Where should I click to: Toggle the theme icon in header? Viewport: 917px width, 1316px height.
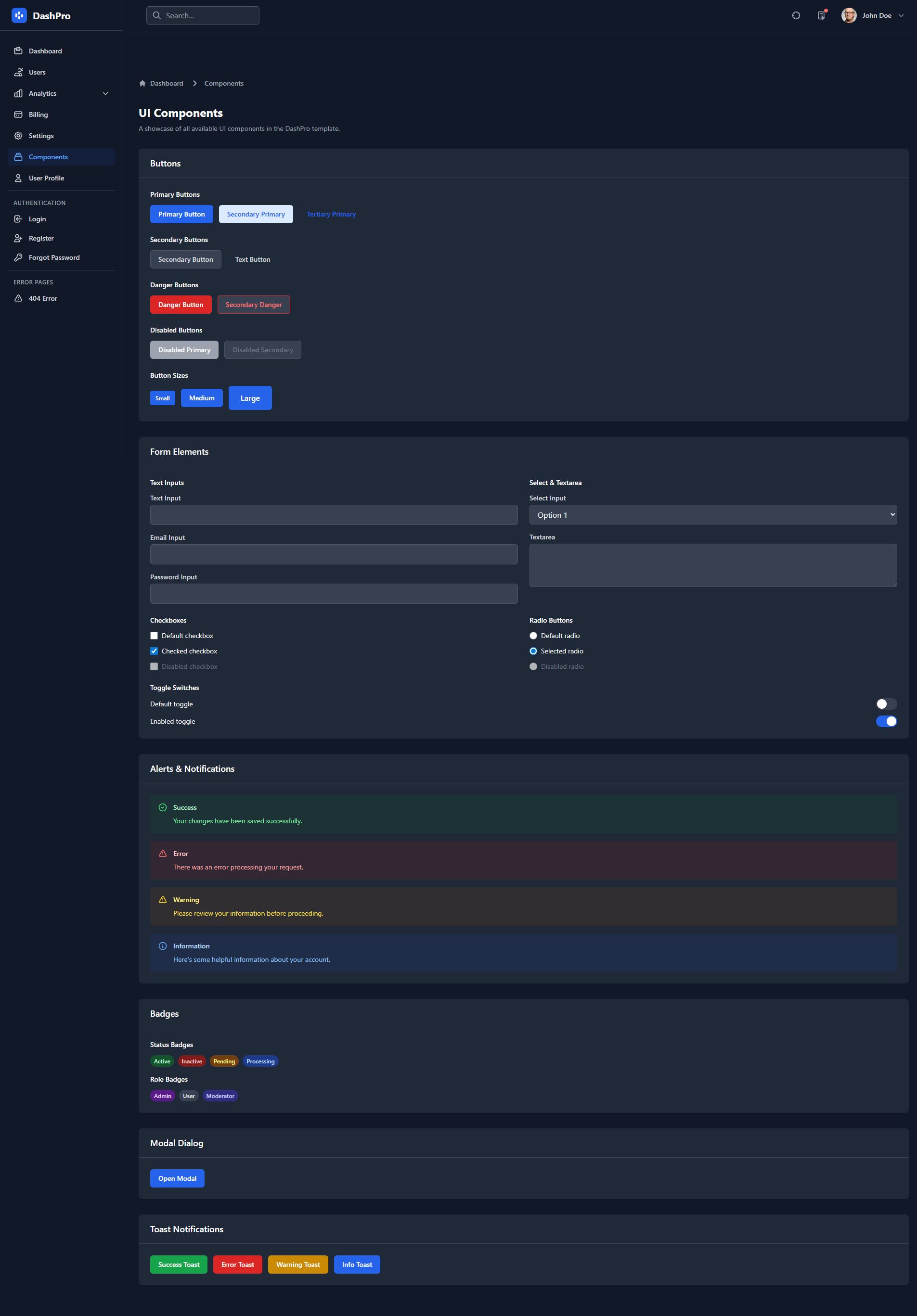[796, 15]
